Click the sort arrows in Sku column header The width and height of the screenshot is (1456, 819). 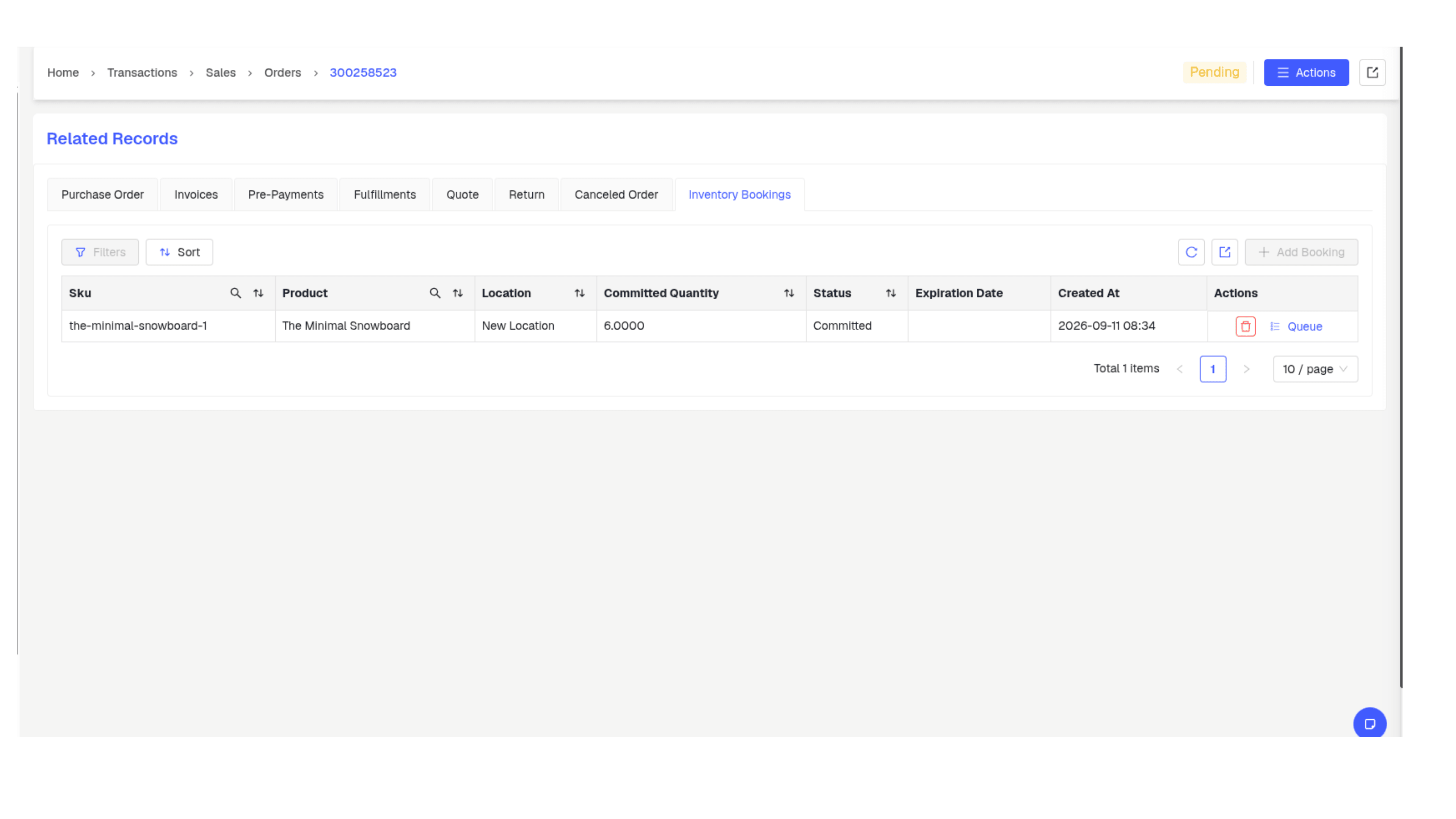click(x=258, y=293)
